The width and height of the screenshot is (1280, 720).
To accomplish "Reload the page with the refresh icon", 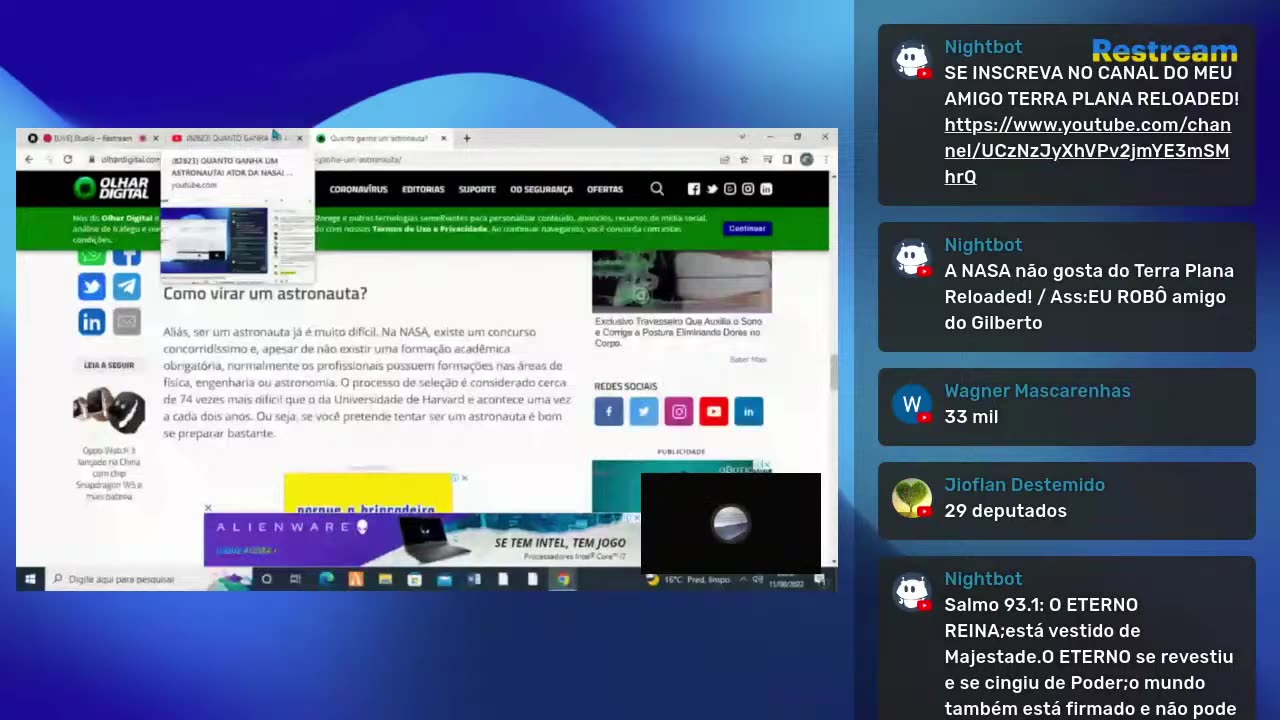I will click(68, 159).
